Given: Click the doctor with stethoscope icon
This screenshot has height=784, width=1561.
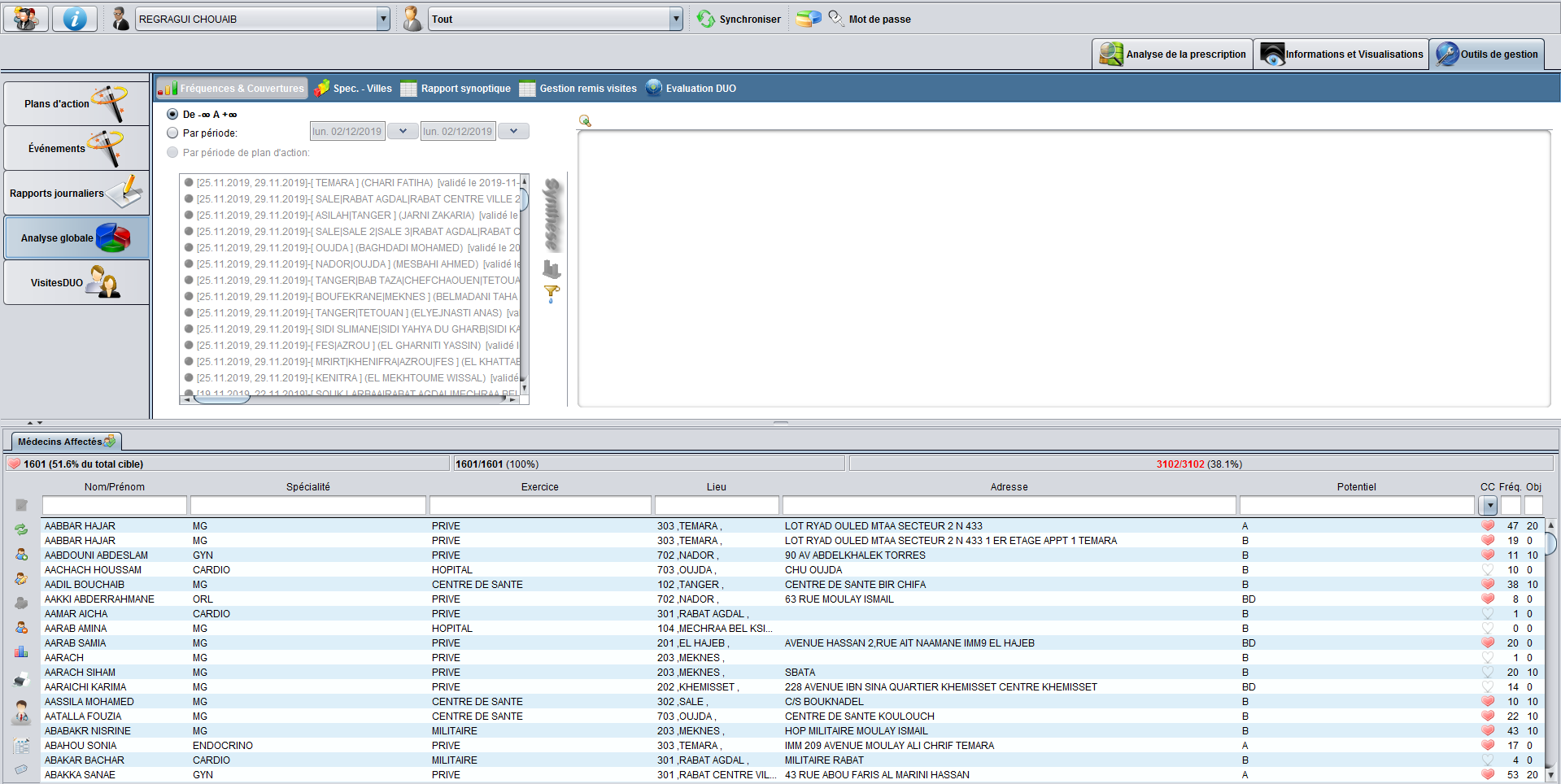Looking at the screenshot, I should coord(21,712).
